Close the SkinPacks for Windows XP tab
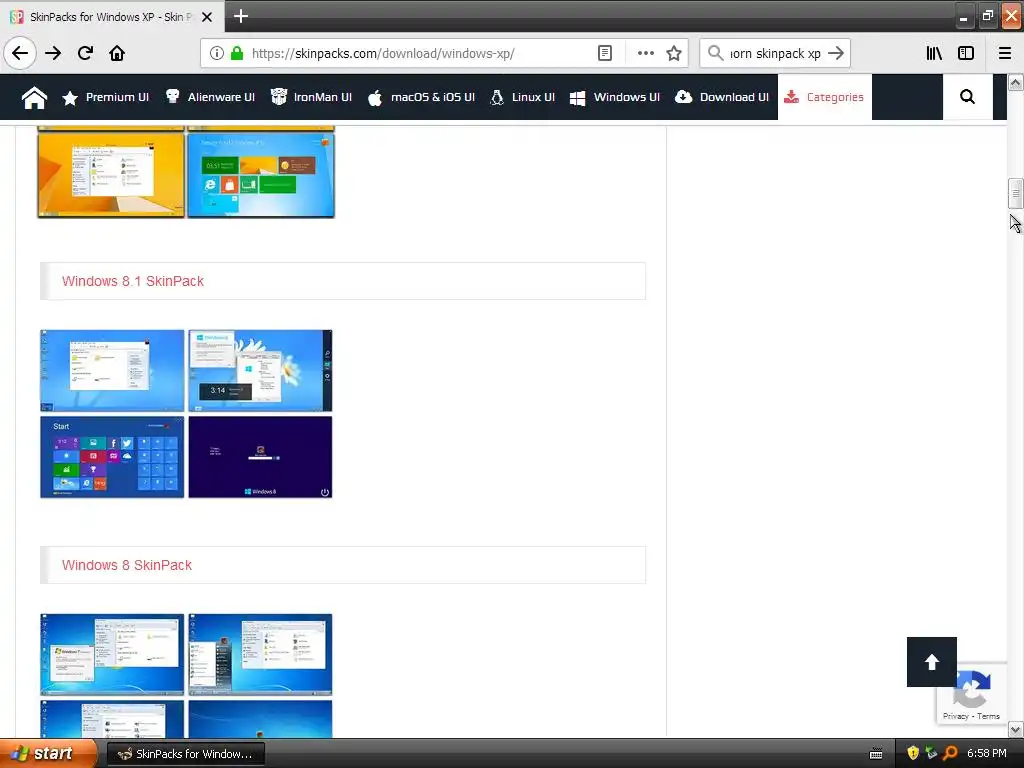The height and width of the screenshot is (768, 1024). pos(207,17)
